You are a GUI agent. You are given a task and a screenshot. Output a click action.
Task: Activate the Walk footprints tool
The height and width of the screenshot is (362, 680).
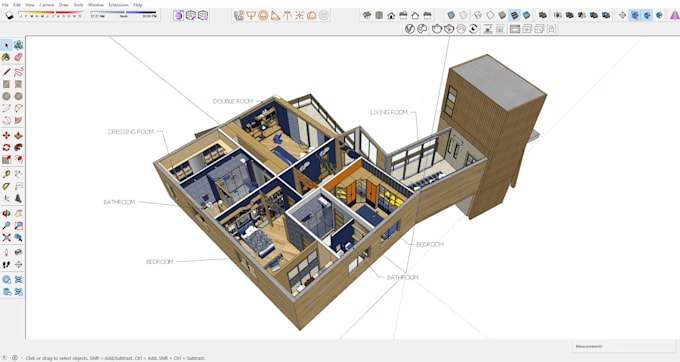6,264
